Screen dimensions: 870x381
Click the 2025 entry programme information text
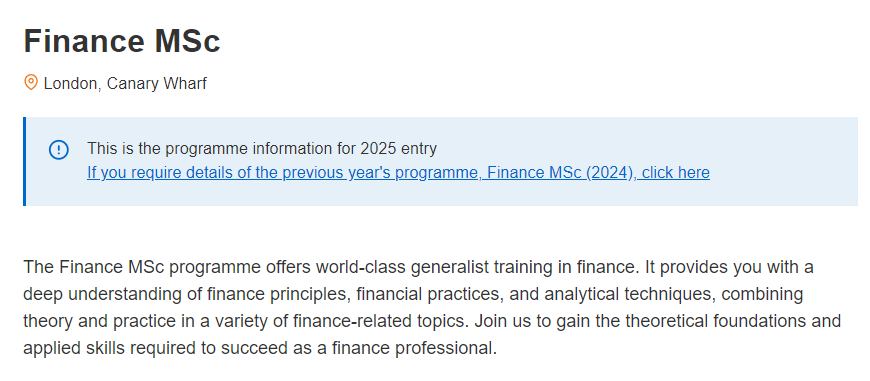(x=262, y=149)
